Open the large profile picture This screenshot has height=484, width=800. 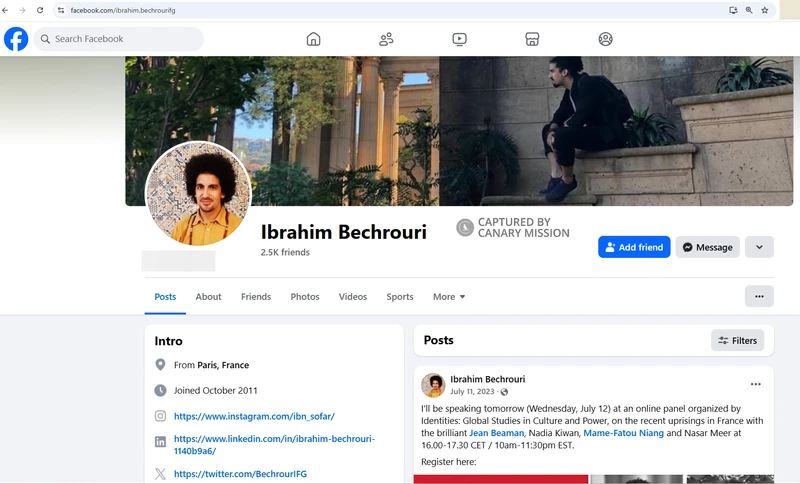(x=198, y=194)
